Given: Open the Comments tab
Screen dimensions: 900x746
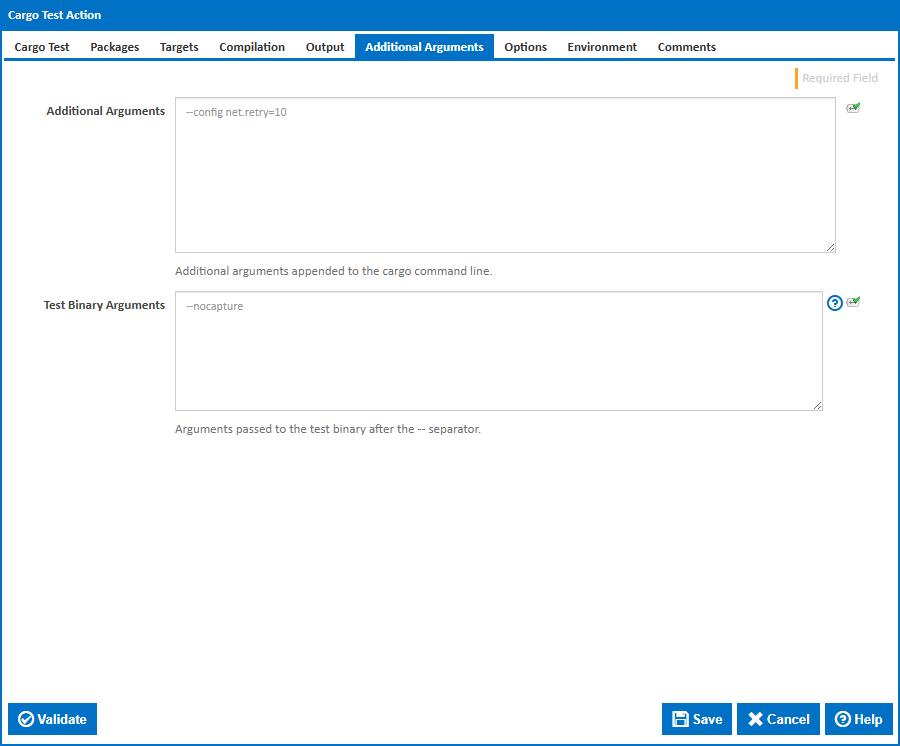Looking at the screenshot, I should point(686,46).
